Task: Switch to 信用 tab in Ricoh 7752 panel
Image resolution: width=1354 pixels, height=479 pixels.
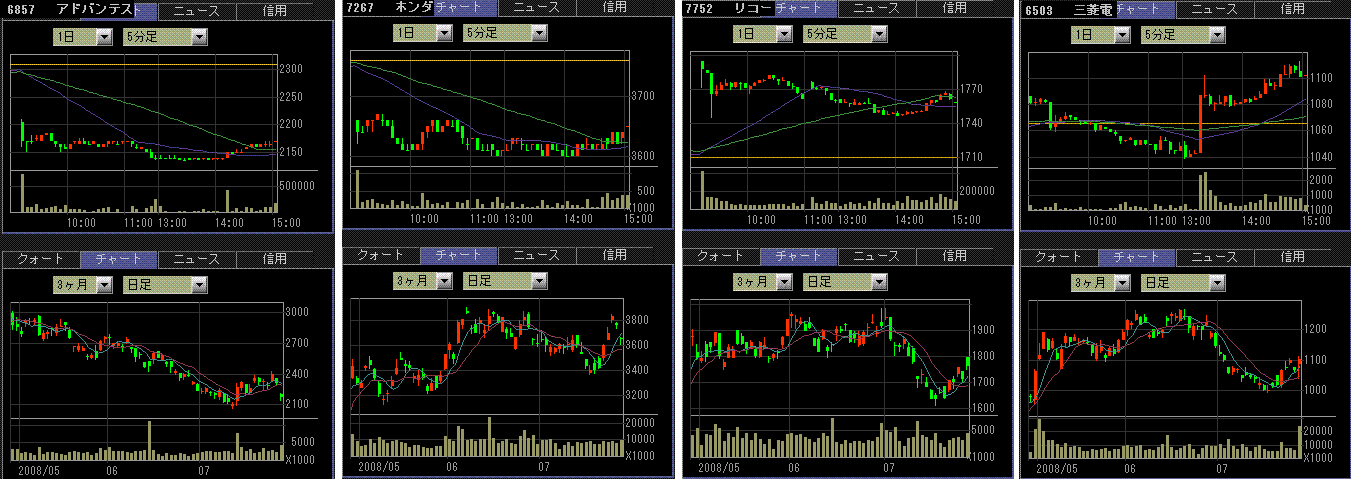Action: pyautogui.click(x=955, y=8)
